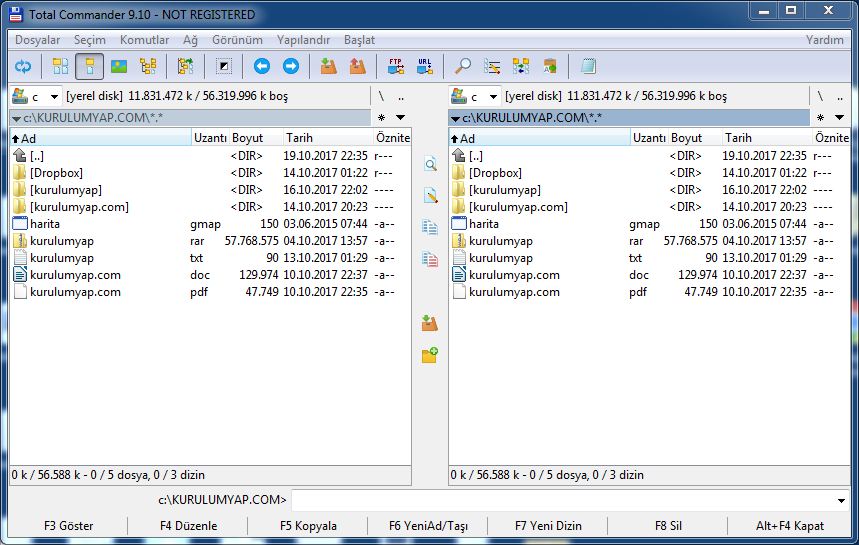859x545 pixels.
Task: Click the FTP new URL connection icon
Action: click(x=425, y=67)
